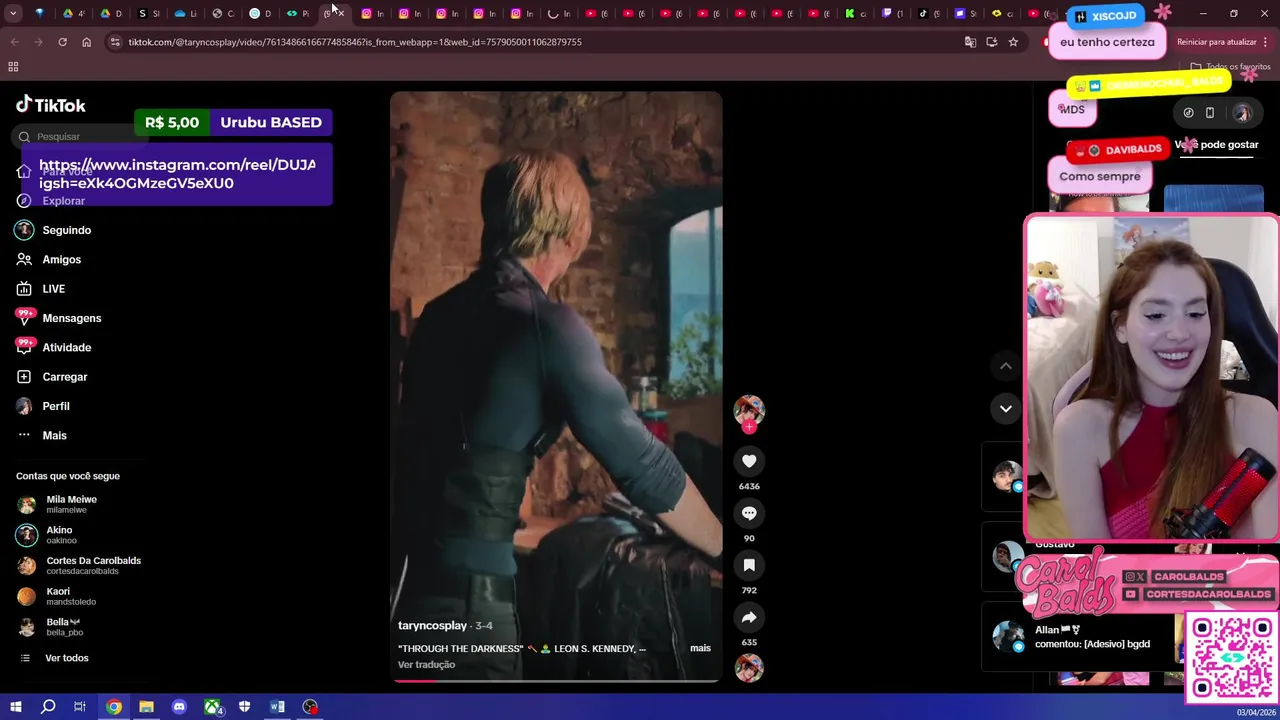The width and height of the screenshot is (1280, 720).
Task: Open the tab search dropdown arrow
Action: pyautogui.click(x=13, y=14)
